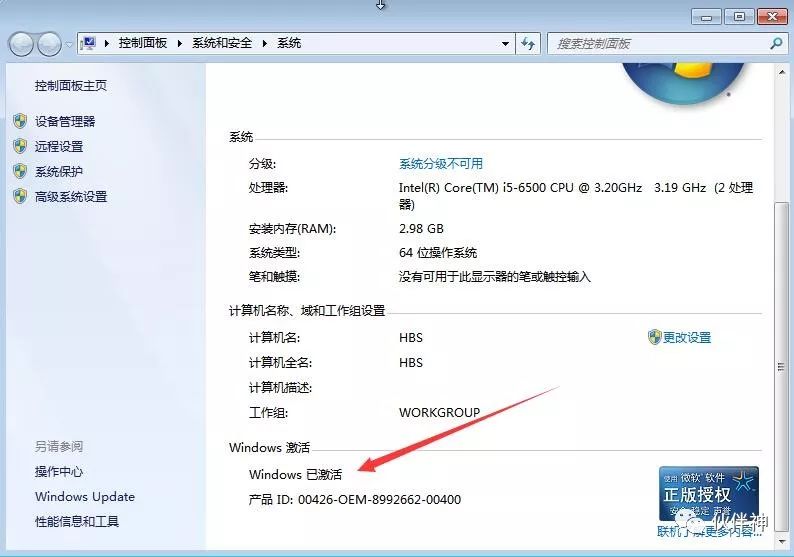
Task: Click the 正版授权 genuine Microsoft badge
Action: (x=709, y=493)
